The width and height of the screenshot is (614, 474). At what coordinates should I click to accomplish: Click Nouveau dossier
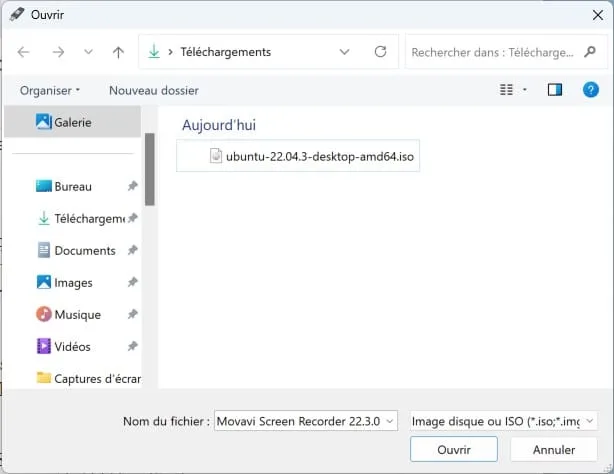(x=154, y=90)
